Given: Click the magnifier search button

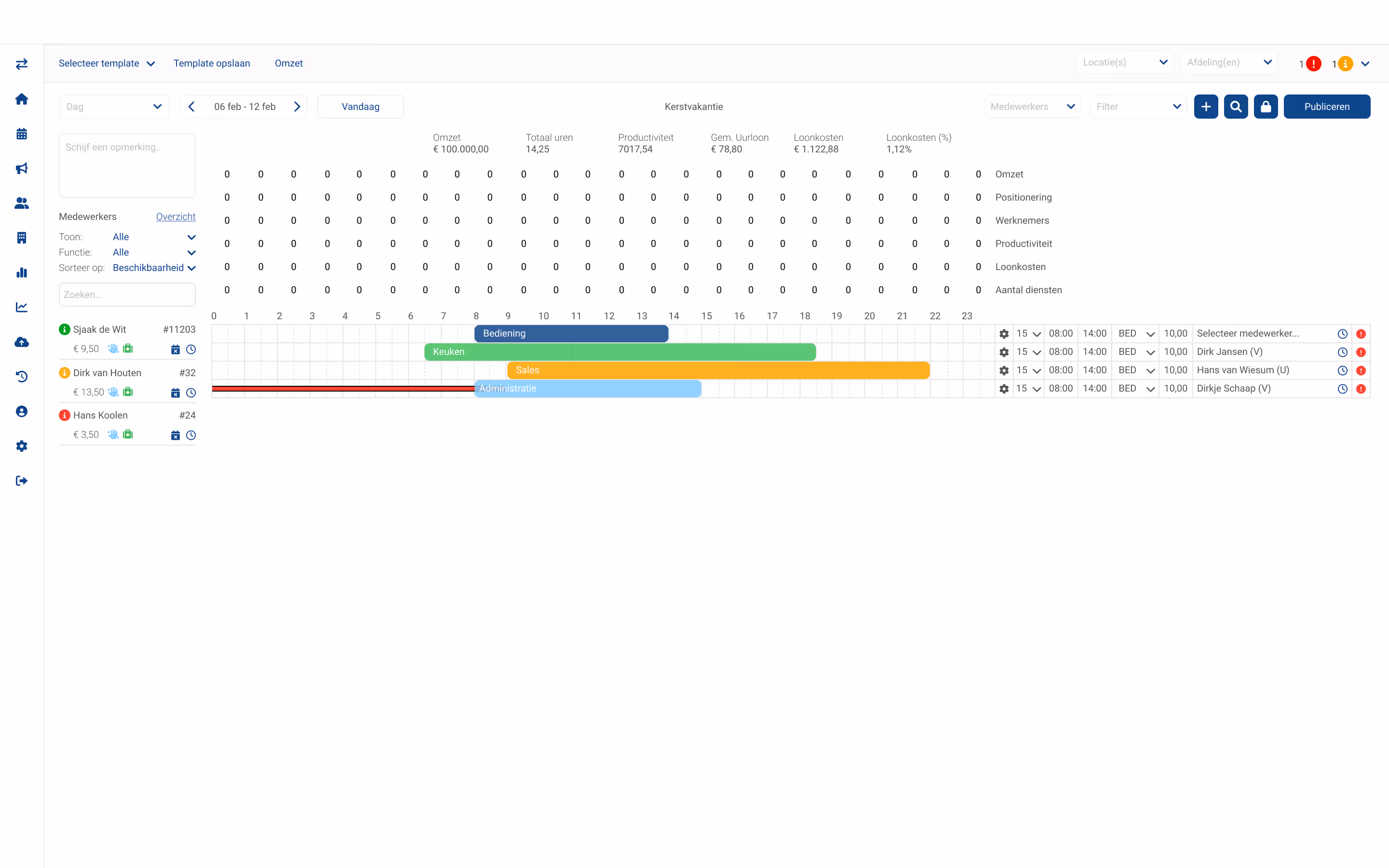Looking at the screenshot, I should 1236,107.
